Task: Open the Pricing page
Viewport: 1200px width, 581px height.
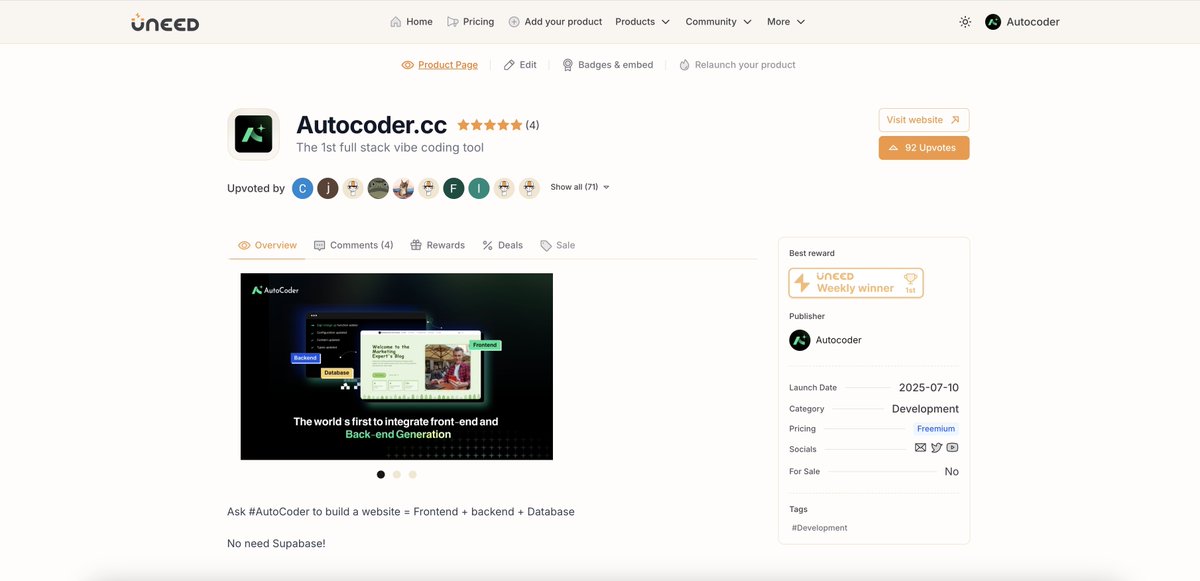Action: click(x=470, y=22)
